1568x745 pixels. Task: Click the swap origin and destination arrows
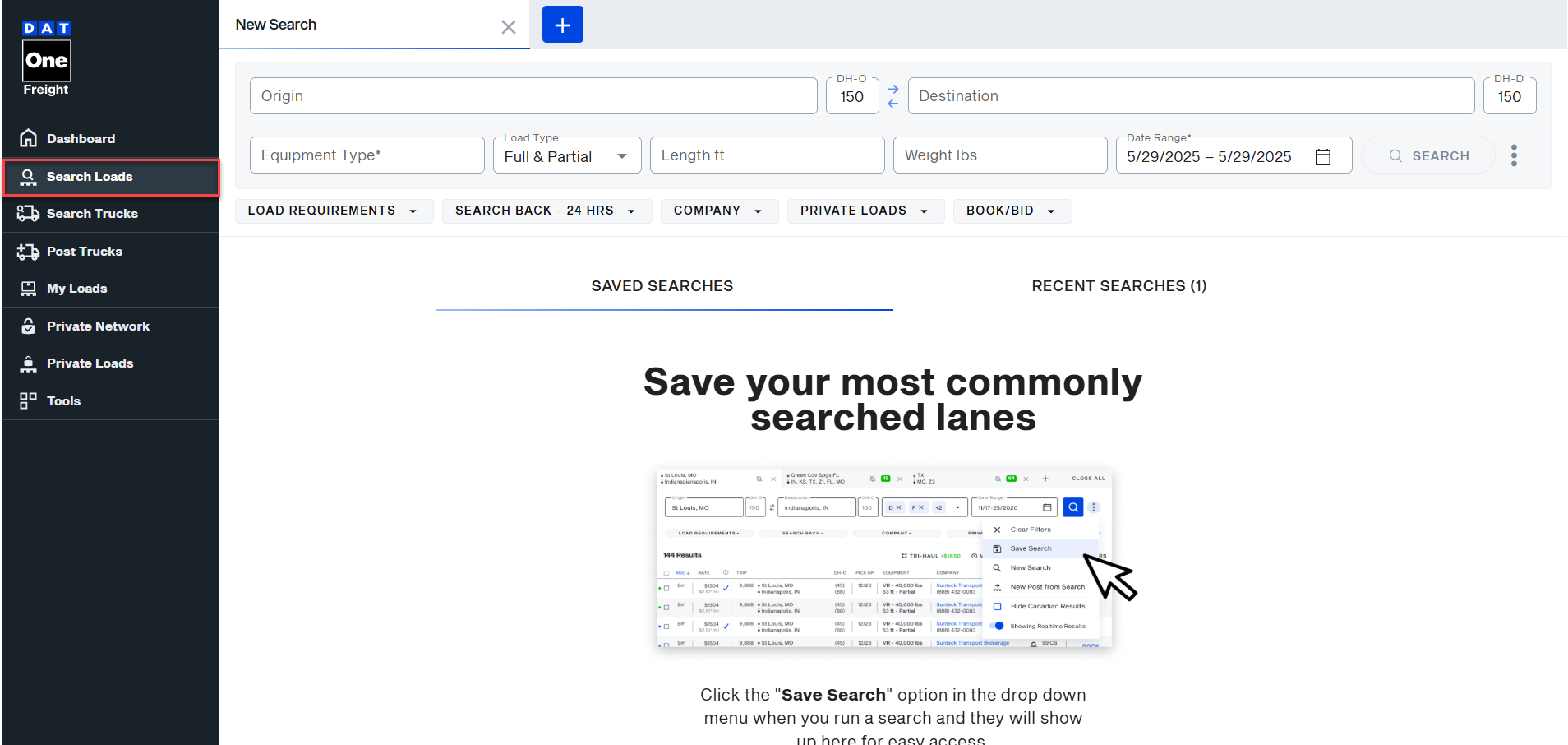tap(893, 96)
